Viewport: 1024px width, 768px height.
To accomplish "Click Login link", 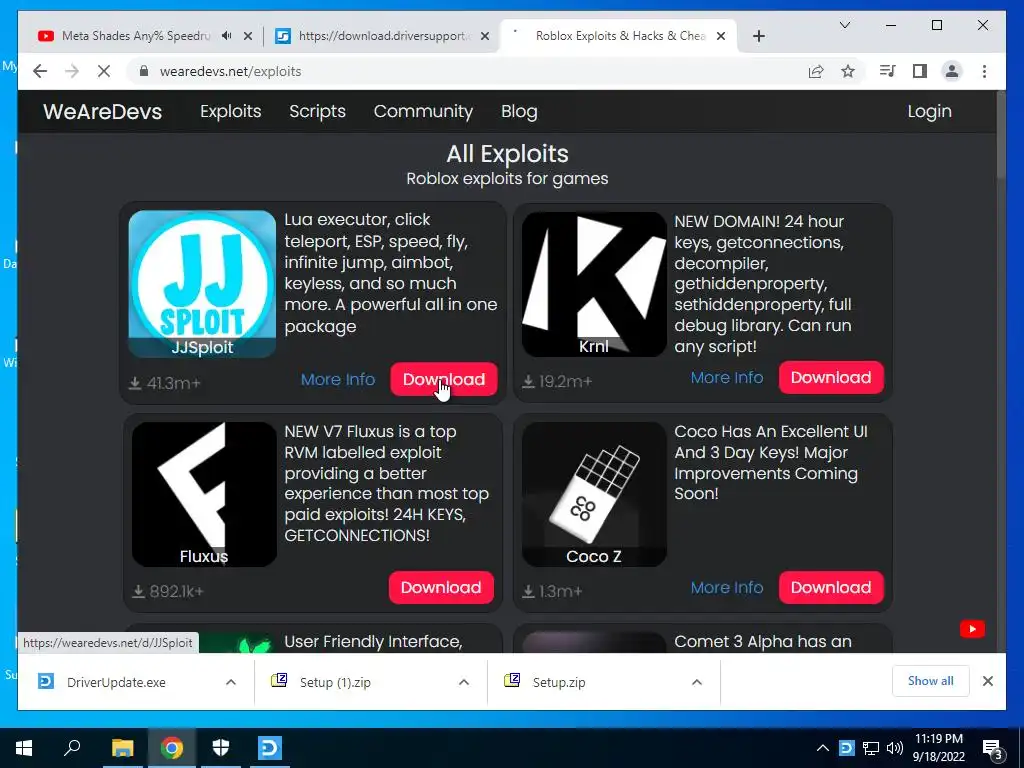I will (x=929, y=111).
